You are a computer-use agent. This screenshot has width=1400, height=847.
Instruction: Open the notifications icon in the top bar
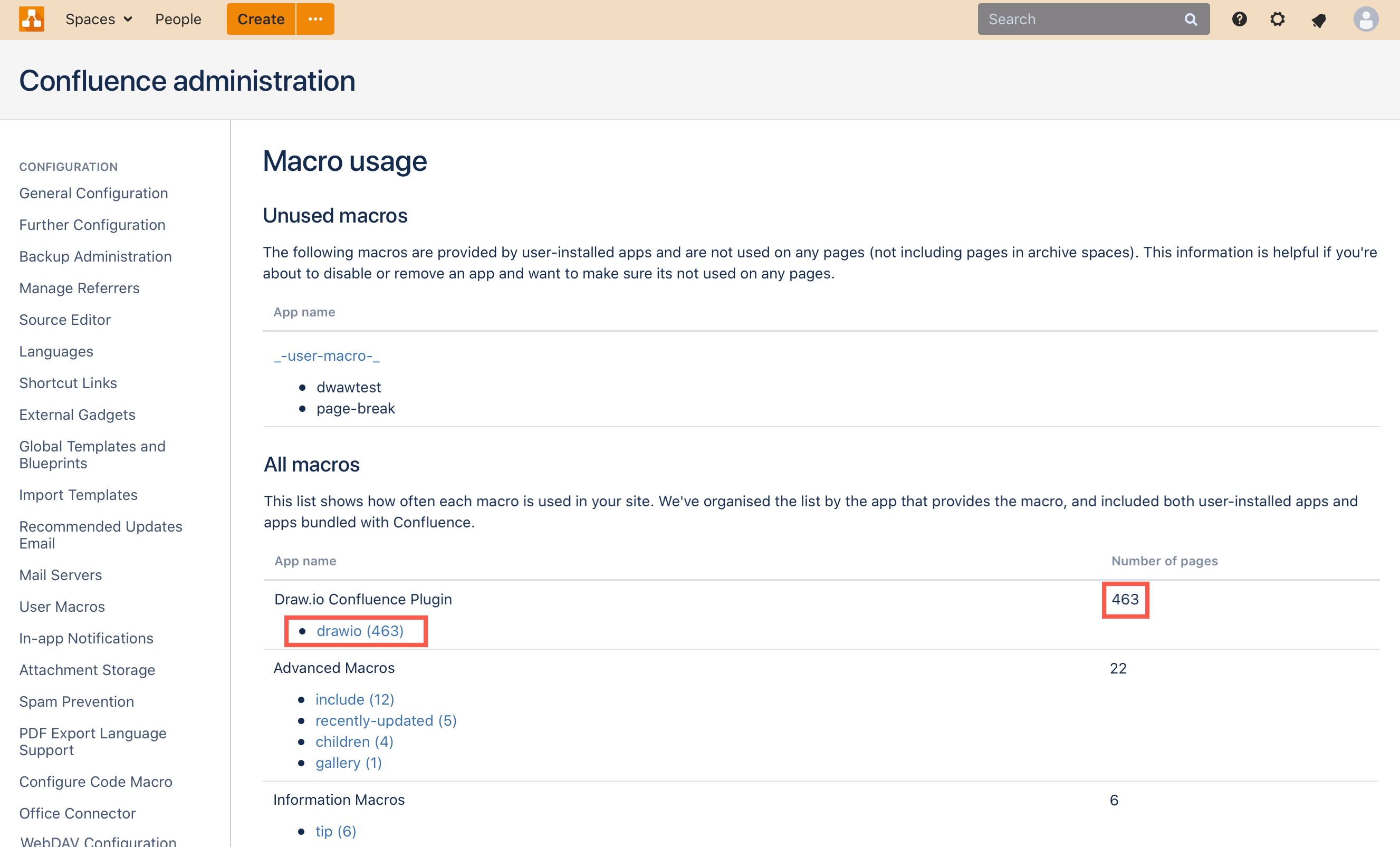[1319, 19]
